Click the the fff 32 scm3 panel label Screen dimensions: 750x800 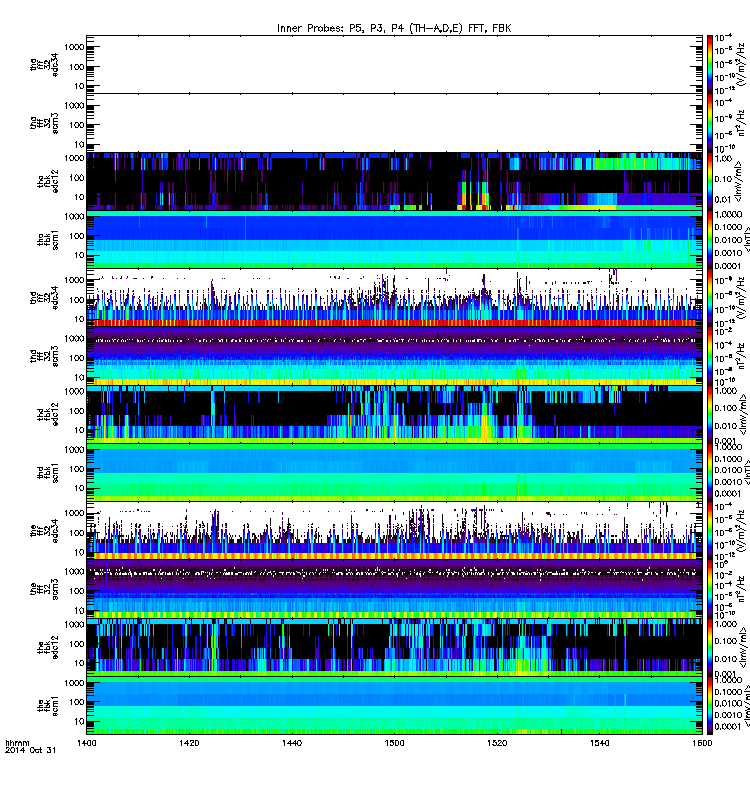44,590
